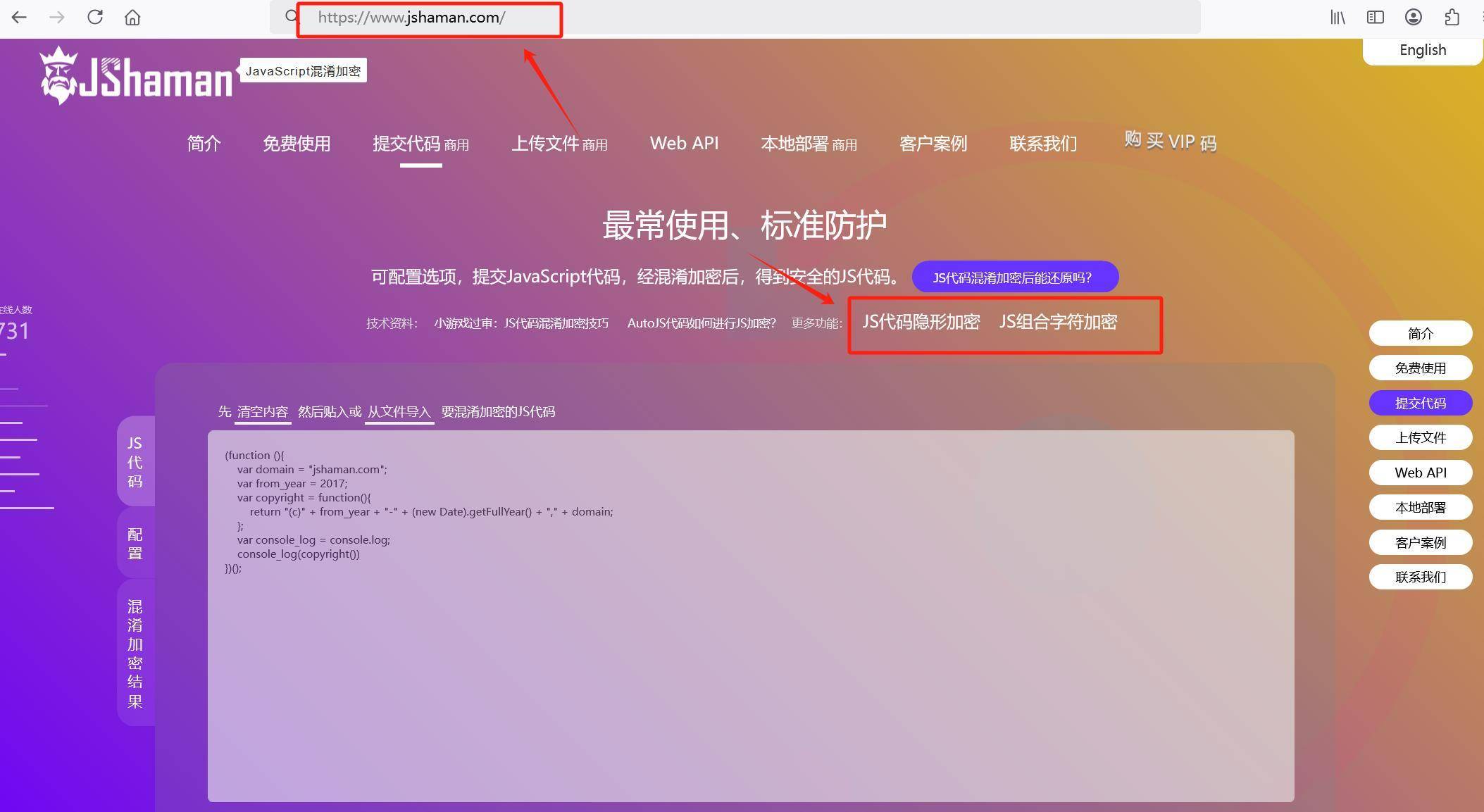
Task: Open 本地部署 商用 in top navigation
Action: click(x=809, y=144)
